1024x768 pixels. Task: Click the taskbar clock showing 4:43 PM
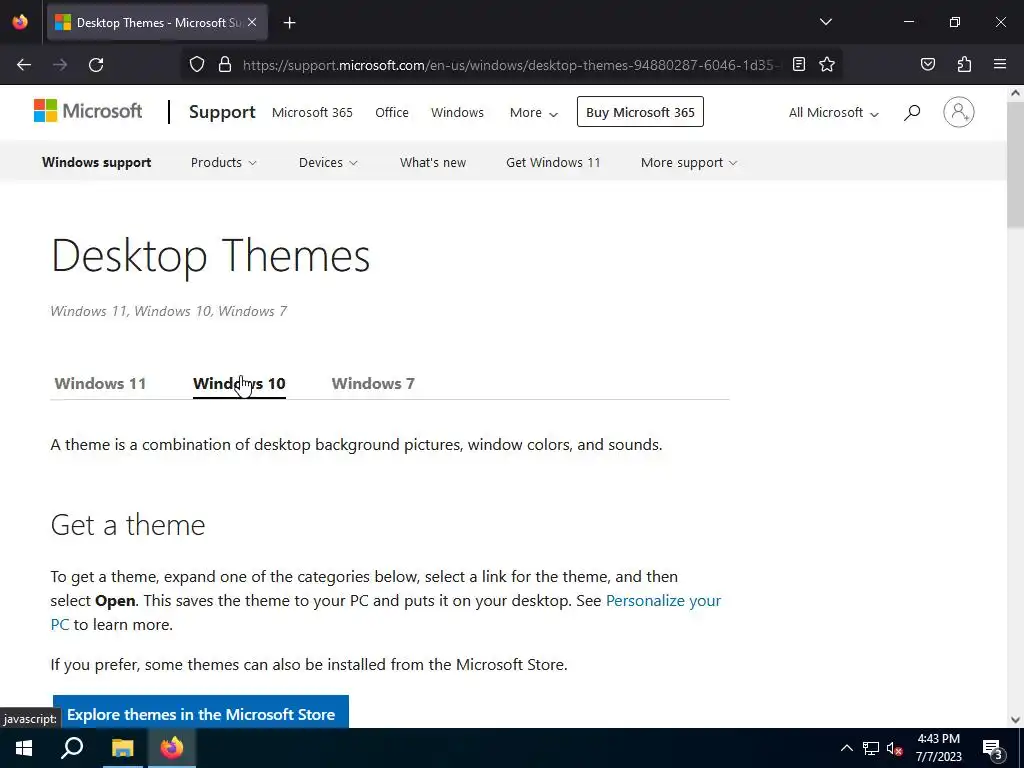click(x=938, y=748)
